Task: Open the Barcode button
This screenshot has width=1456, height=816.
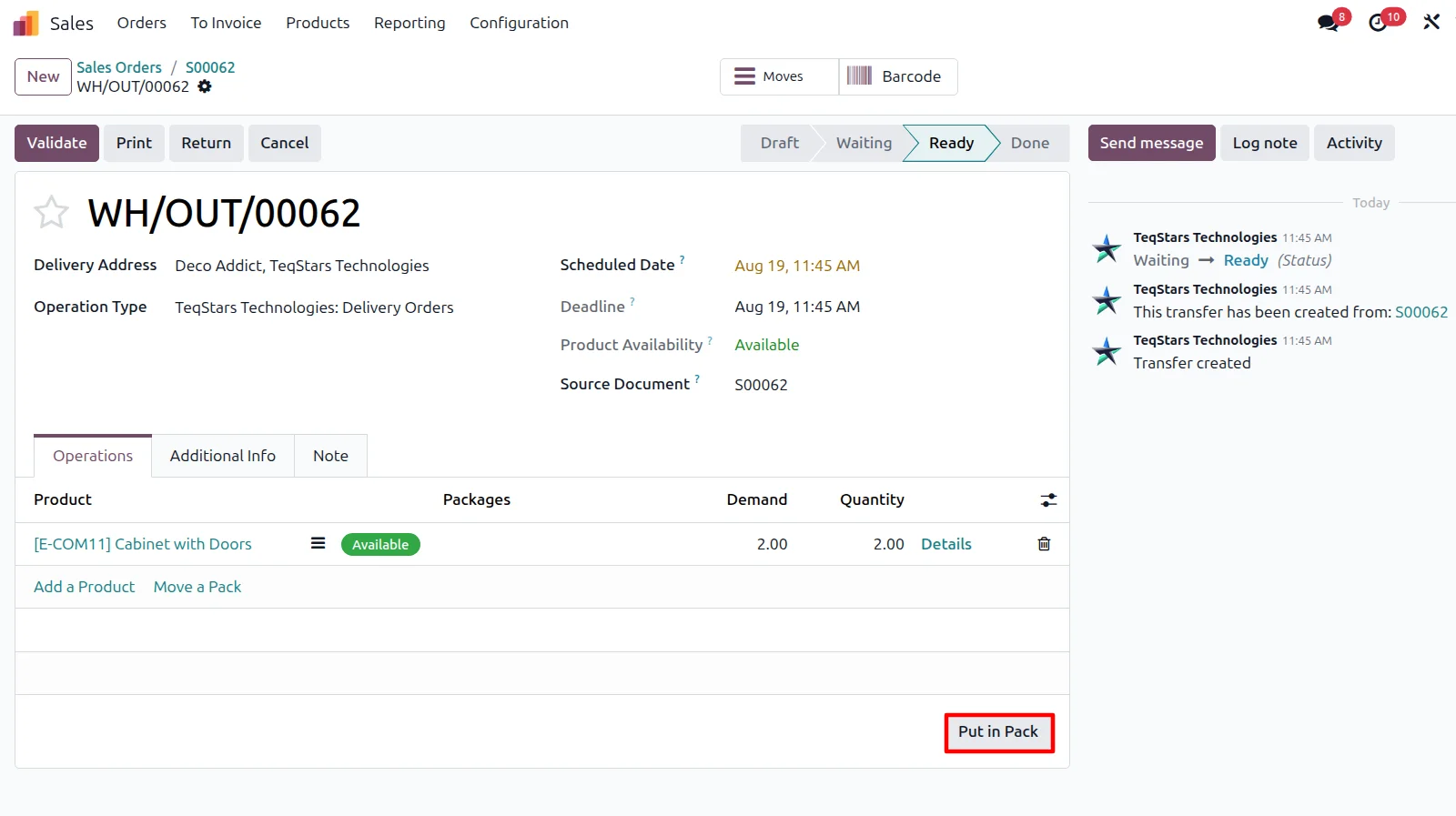Action: [898, 76]
